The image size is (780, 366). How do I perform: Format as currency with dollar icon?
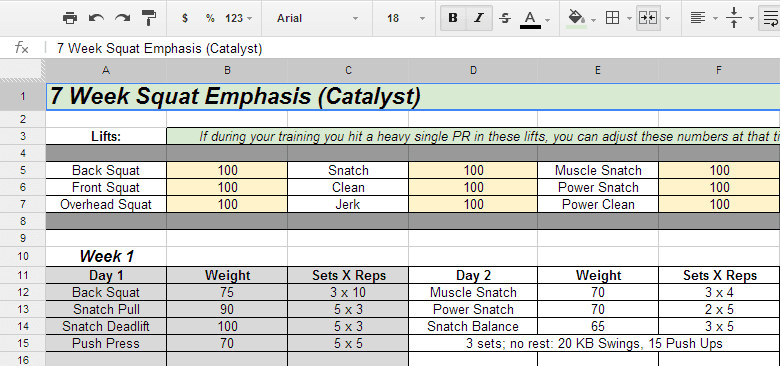(x=185, y=18)
